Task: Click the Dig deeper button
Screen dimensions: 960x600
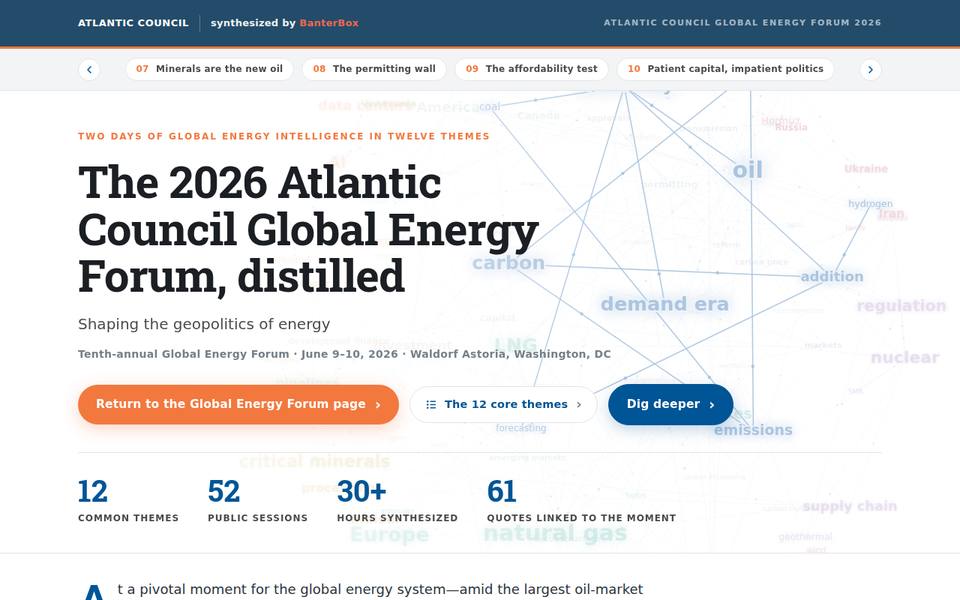Action: pyautogui.click(x=670, y=404)
